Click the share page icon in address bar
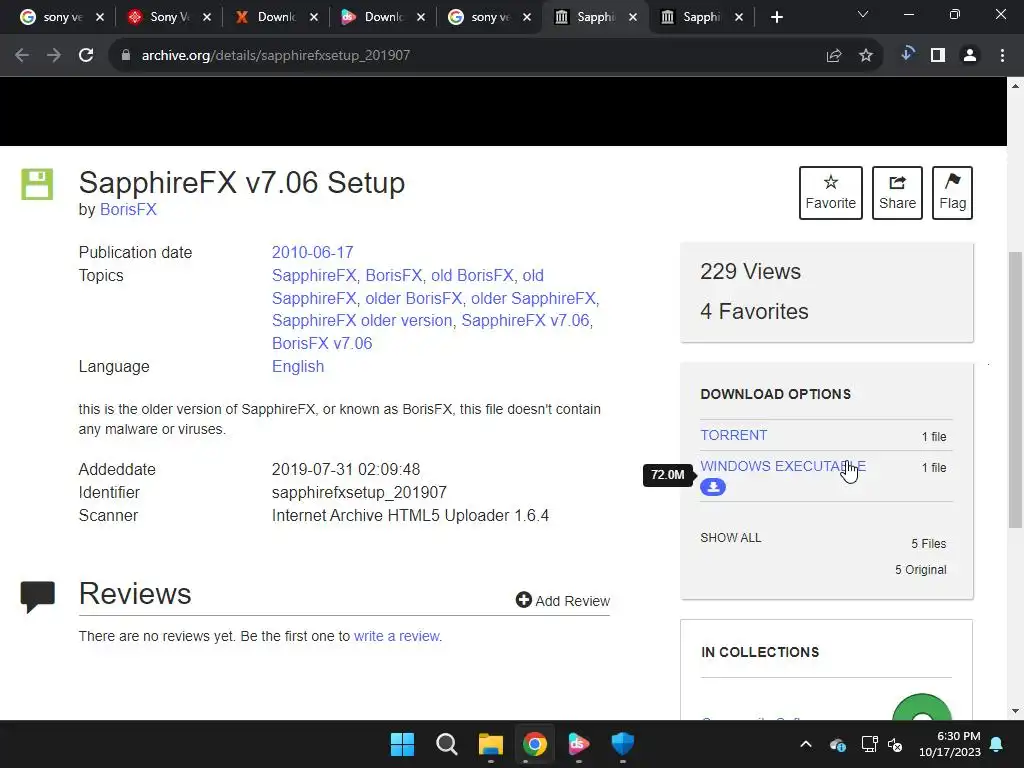The width and height of the screenshot is (1024, 768). click(x=834, y=56)
